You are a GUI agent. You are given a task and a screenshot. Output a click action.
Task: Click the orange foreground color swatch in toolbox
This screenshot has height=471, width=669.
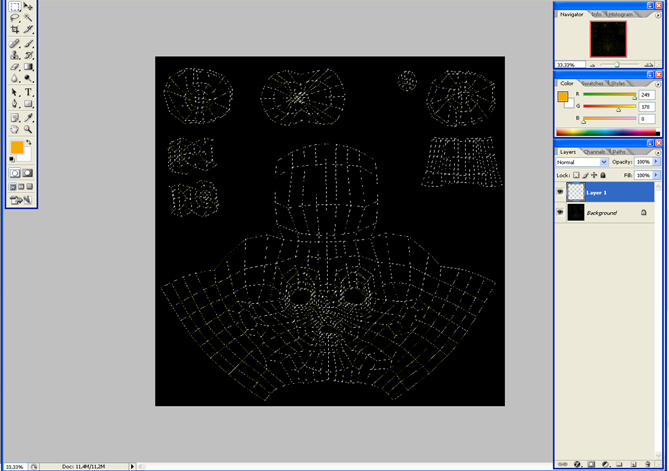point(17,147)
